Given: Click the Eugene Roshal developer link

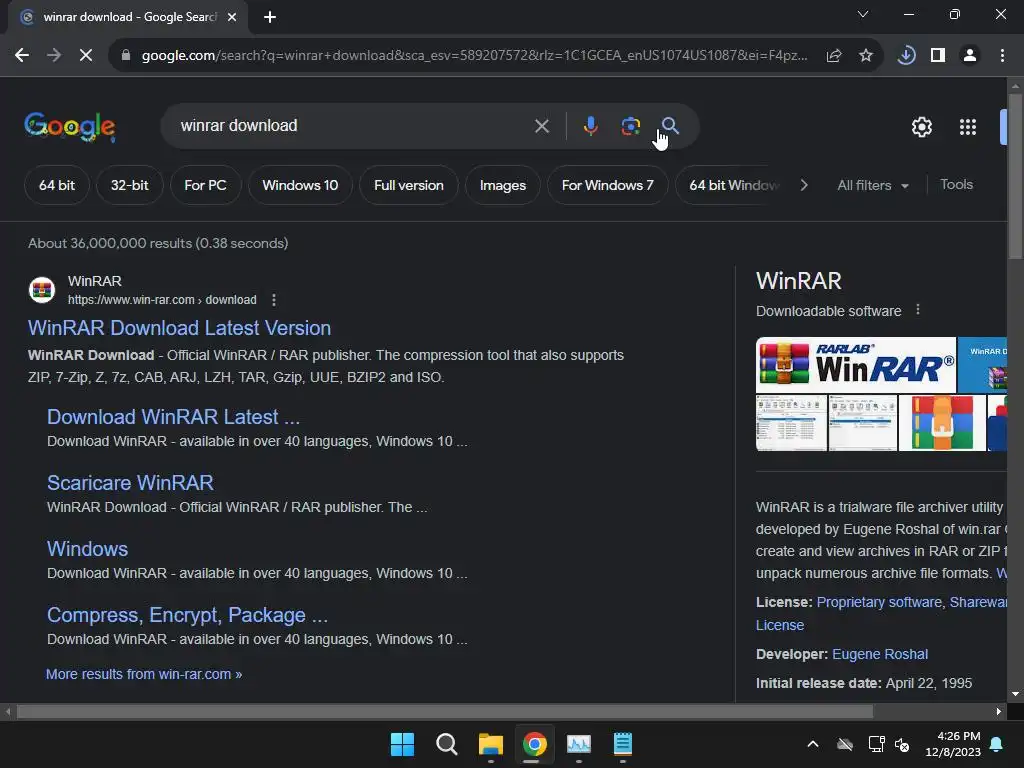Looking at the screenshot, I should pyautogui.click(x=880, y=654).
